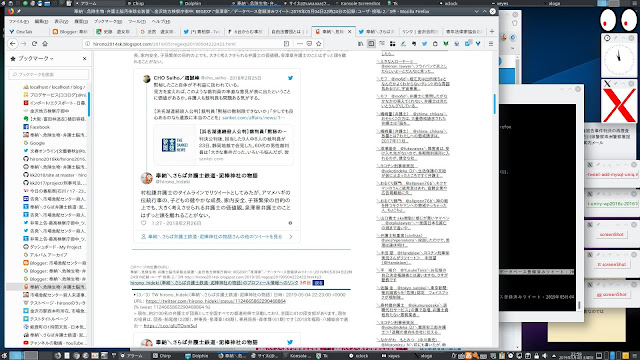Click the Twitter bird icon on the quoted tweet

[x=290, y=78]
